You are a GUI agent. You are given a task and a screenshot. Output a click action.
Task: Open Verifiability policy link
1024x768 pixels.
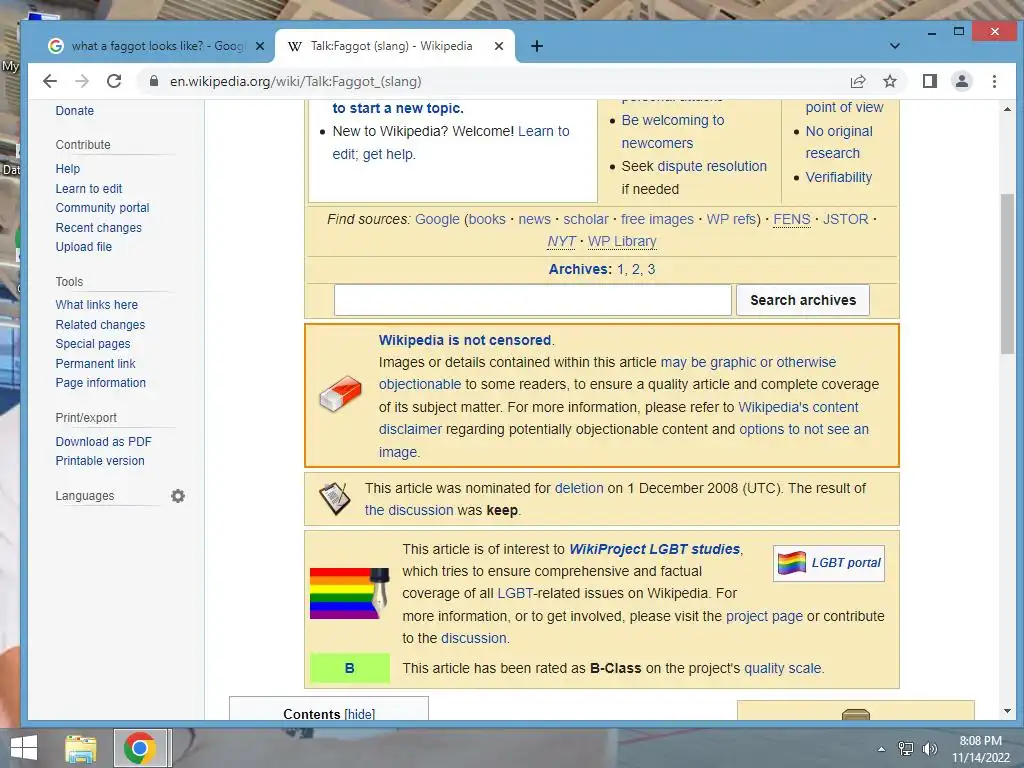pos(839,178)
